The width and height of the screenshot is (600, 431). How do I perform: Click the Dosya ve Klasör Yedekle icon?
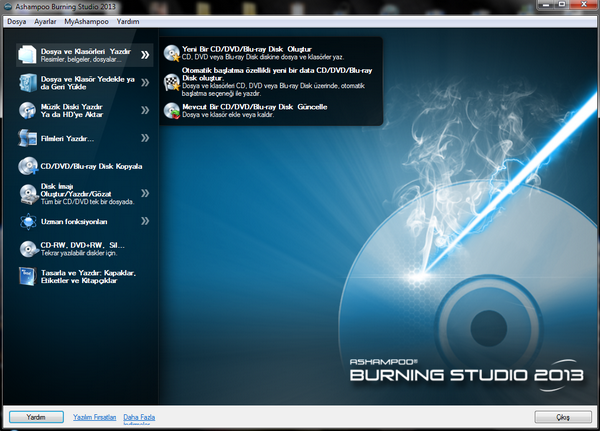(28, 82)
